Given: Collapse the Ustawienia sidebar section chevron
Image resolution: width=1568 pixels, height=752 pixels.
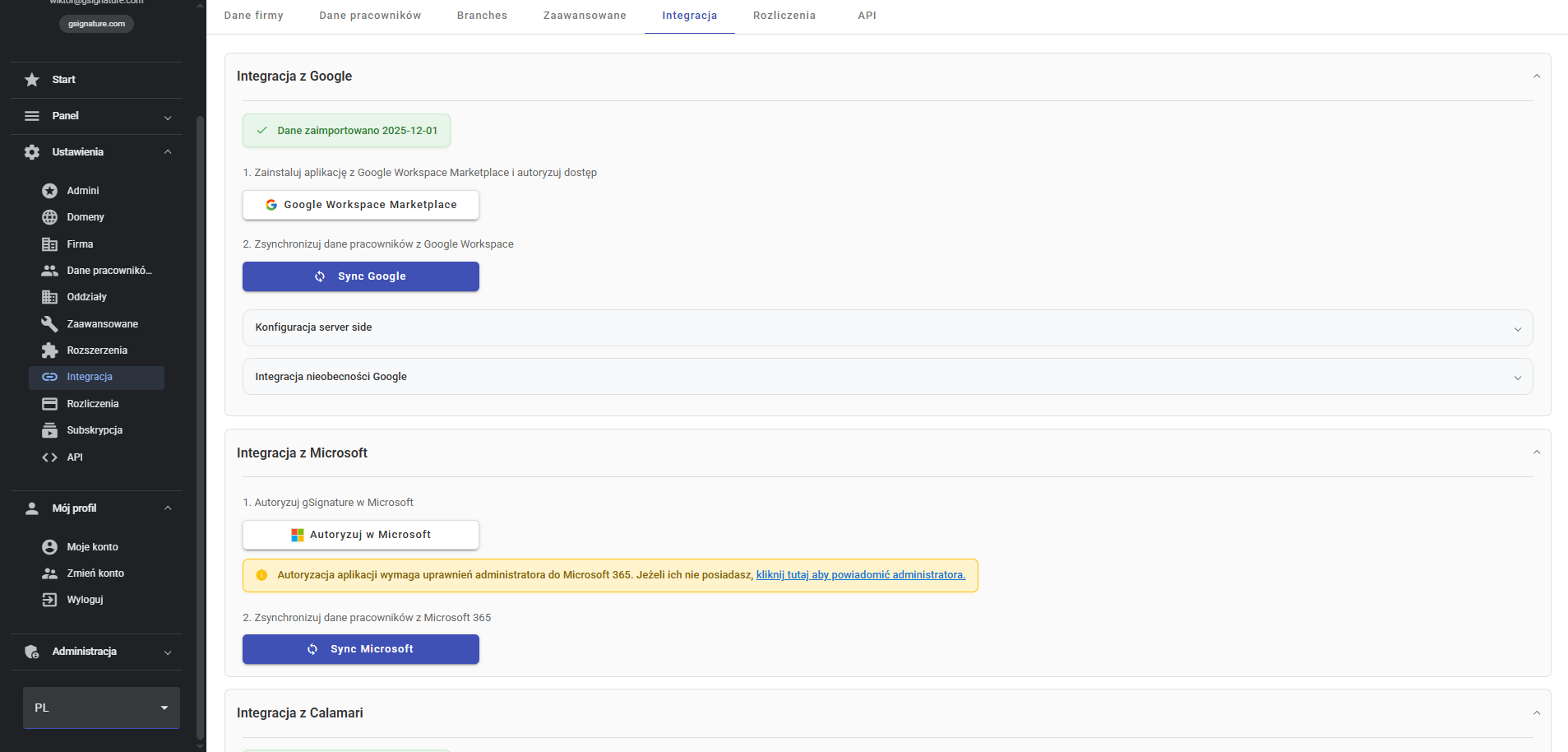Looking at the screenshot, I should point(168,152).
